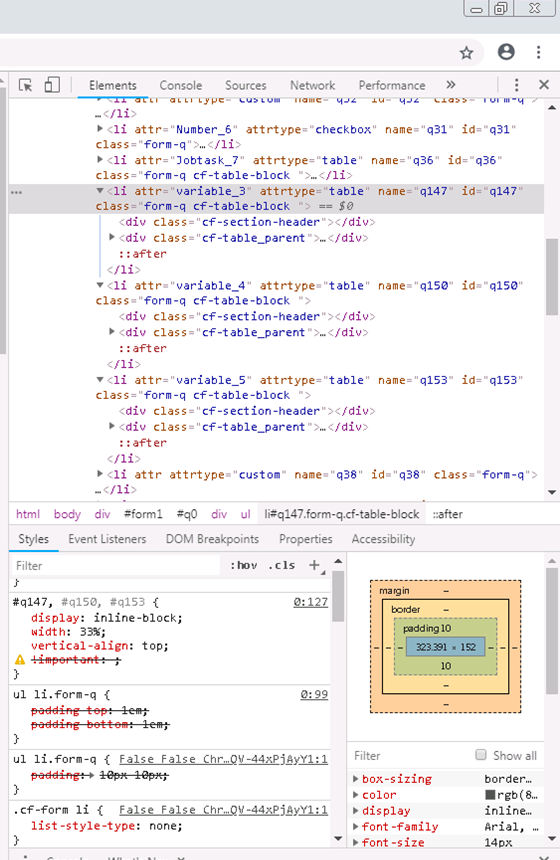Open the Performance tab
The height and width of the screenshot is (860, 560).
tap(392, 86)
